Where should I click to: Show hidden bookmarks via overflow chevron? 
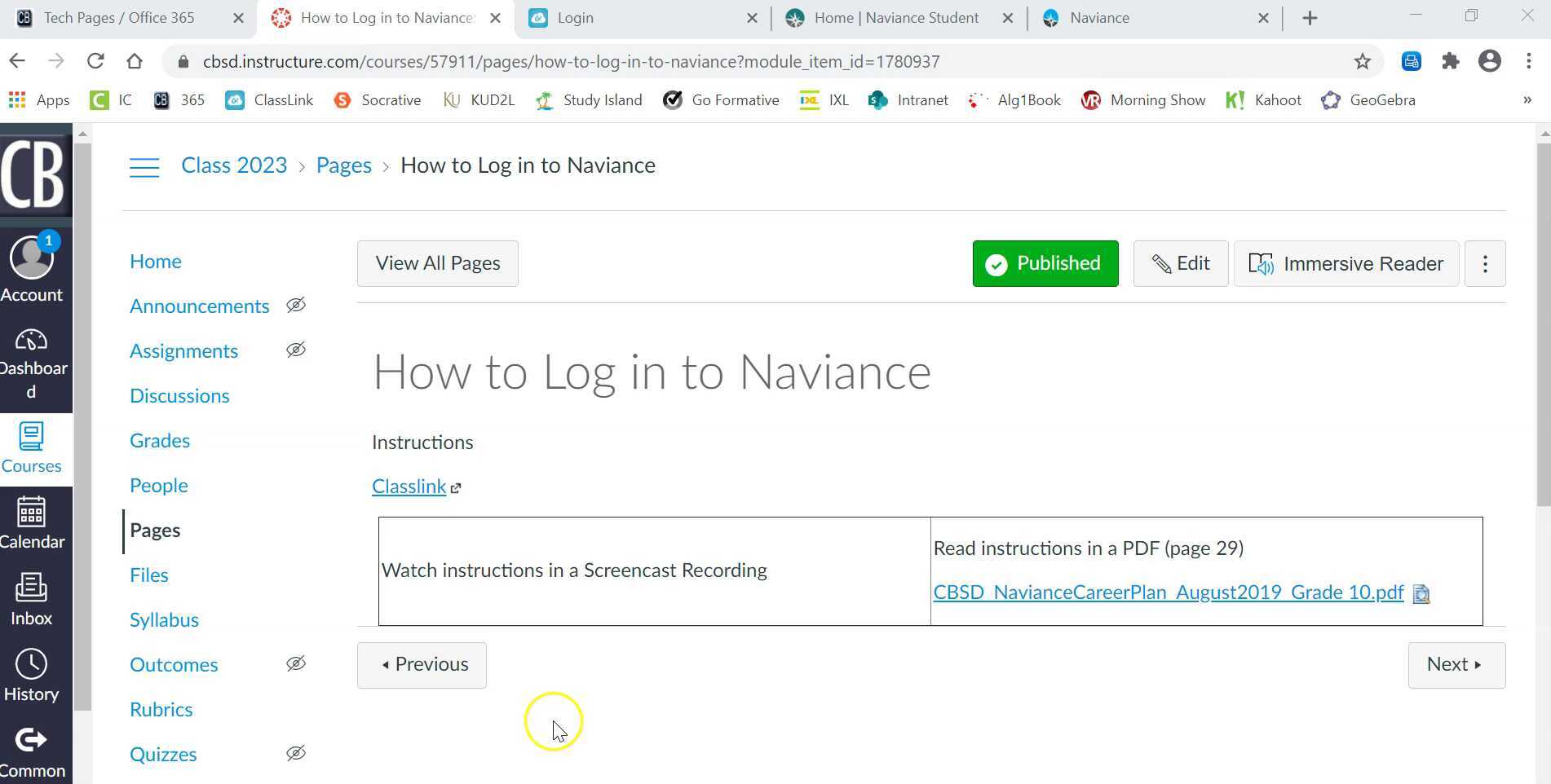tap(1526, 99)
